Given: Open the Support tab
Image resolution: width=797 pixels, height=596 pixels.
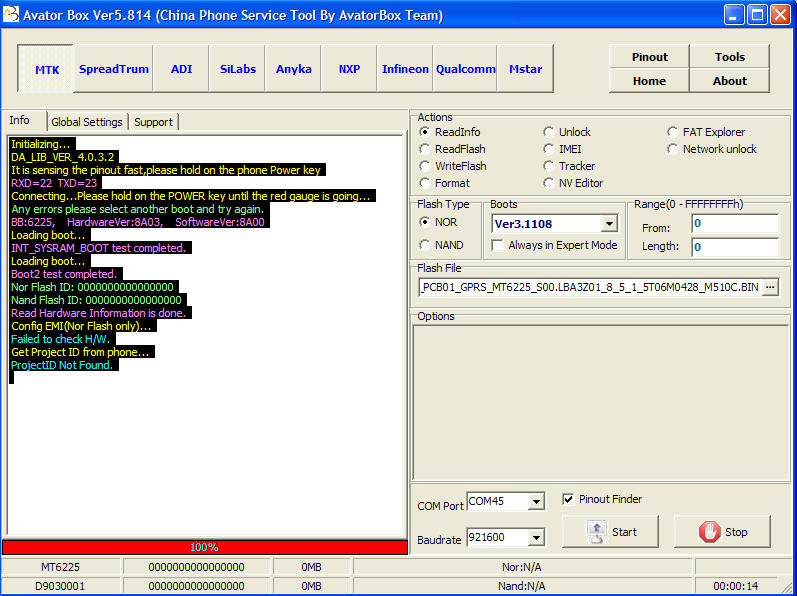Looking at the screenshot, I should [x=154, y=122].
